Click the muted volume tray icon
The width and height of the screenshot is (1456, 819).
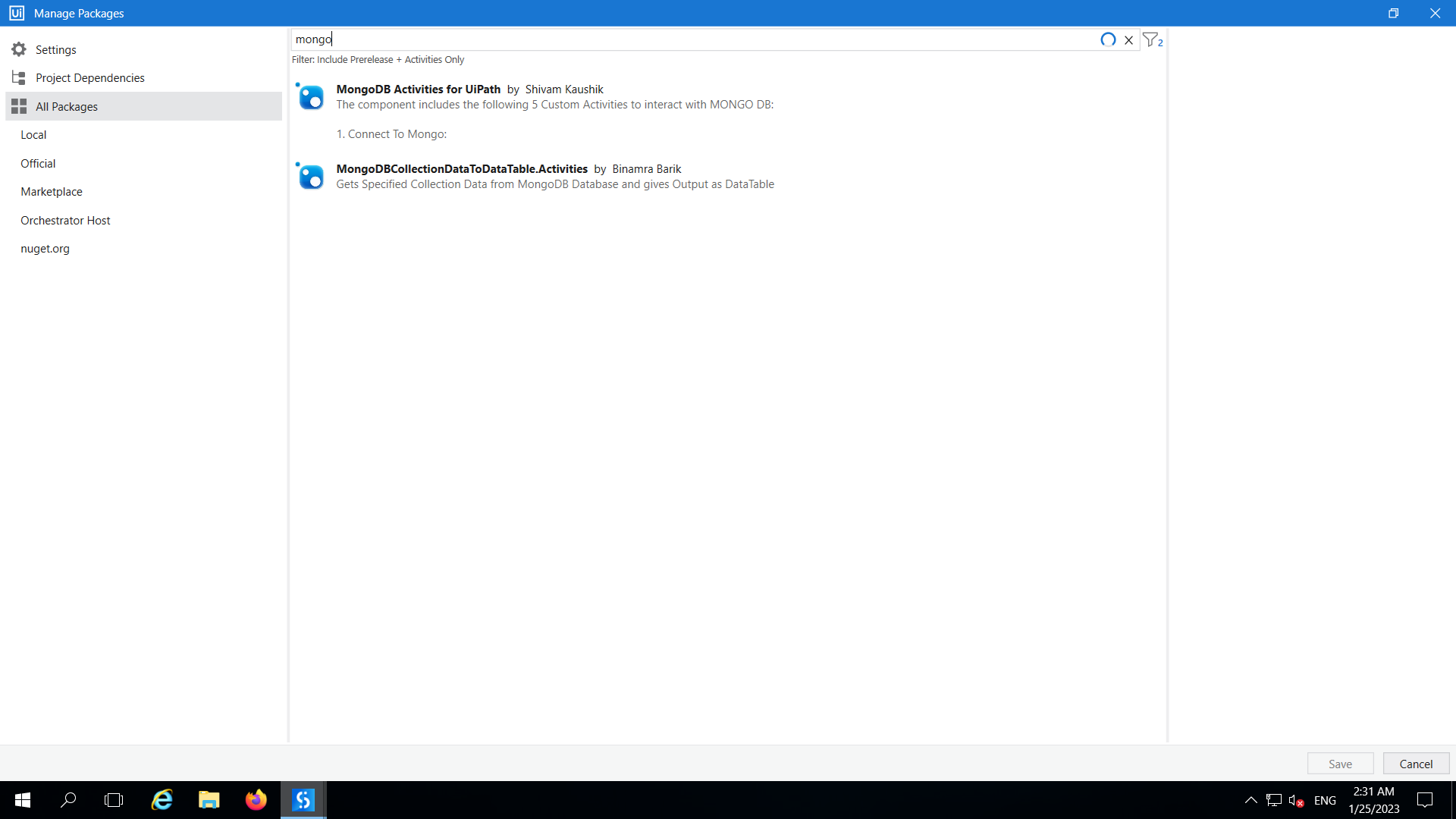pos(1296,800)
